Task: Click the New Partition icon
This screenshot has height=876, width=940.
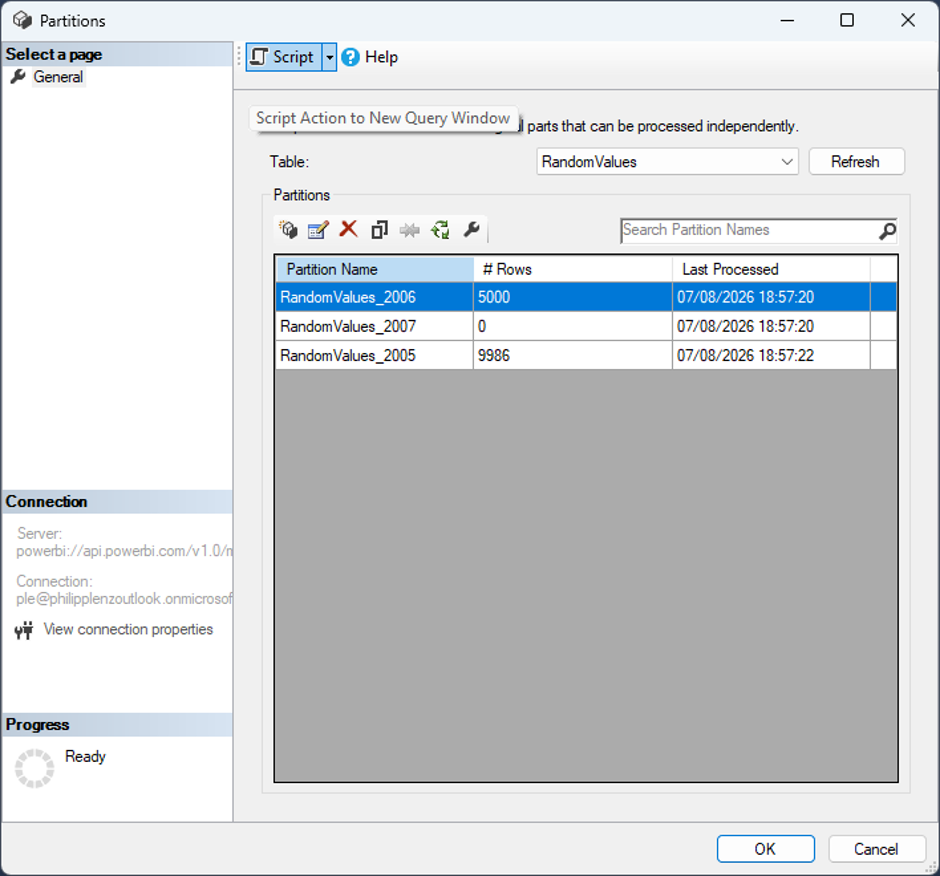Action: (x=288, y=230)
